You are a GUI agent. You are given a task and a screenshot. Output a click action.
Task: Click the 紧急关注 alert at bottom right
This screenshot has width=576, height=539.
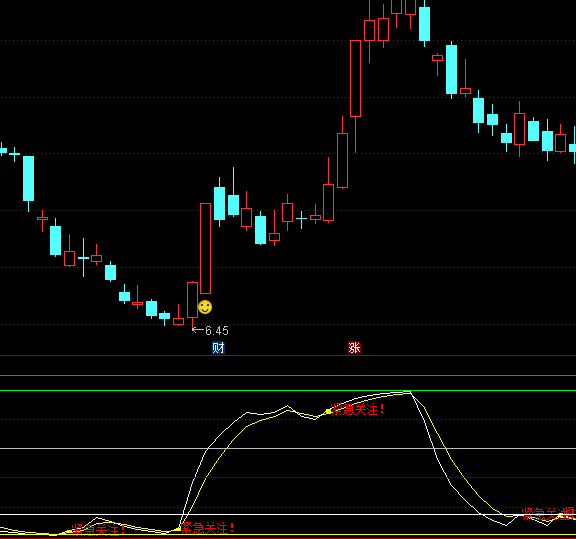548,513
